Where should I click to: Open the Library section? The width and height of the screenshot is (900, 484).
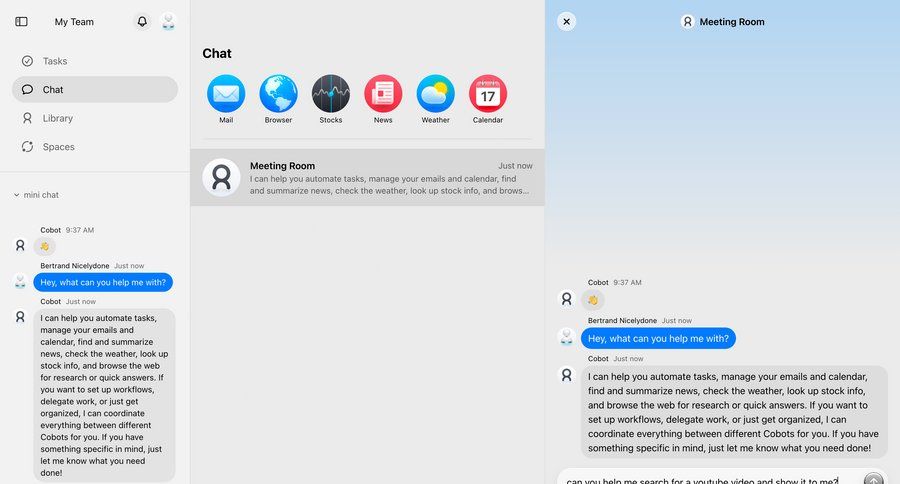95,118
